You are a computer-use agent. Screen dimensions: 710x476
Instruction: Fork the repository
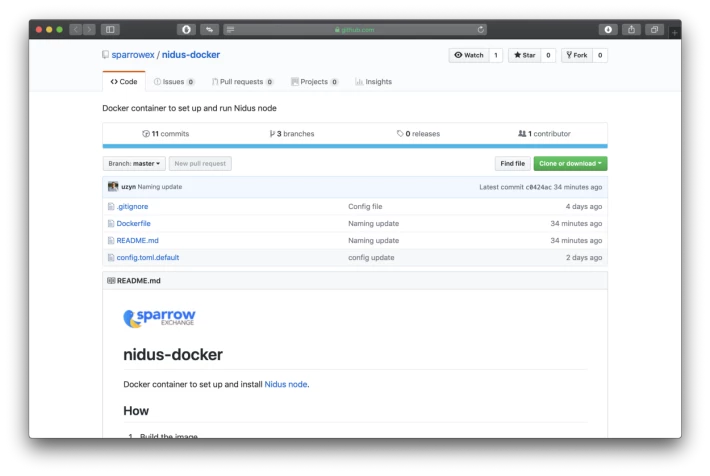(577, 55)
